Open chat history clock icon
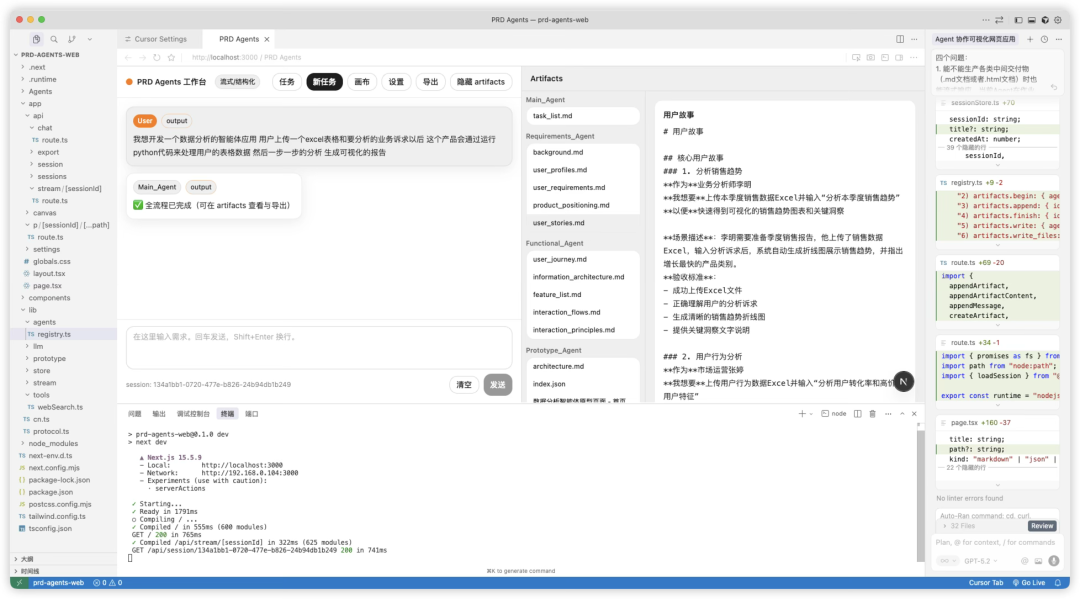The width and height of the screenshot is (1080, 599). click(x=1044, y=39)
